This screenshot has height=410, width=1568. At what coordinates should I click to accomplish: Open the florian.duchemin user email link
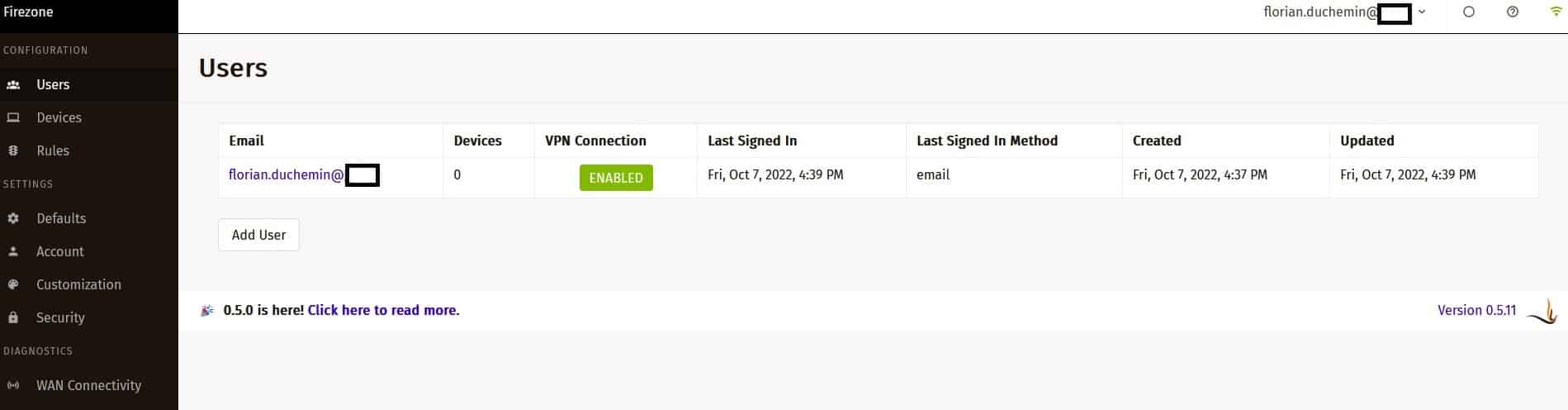point(286,175)
